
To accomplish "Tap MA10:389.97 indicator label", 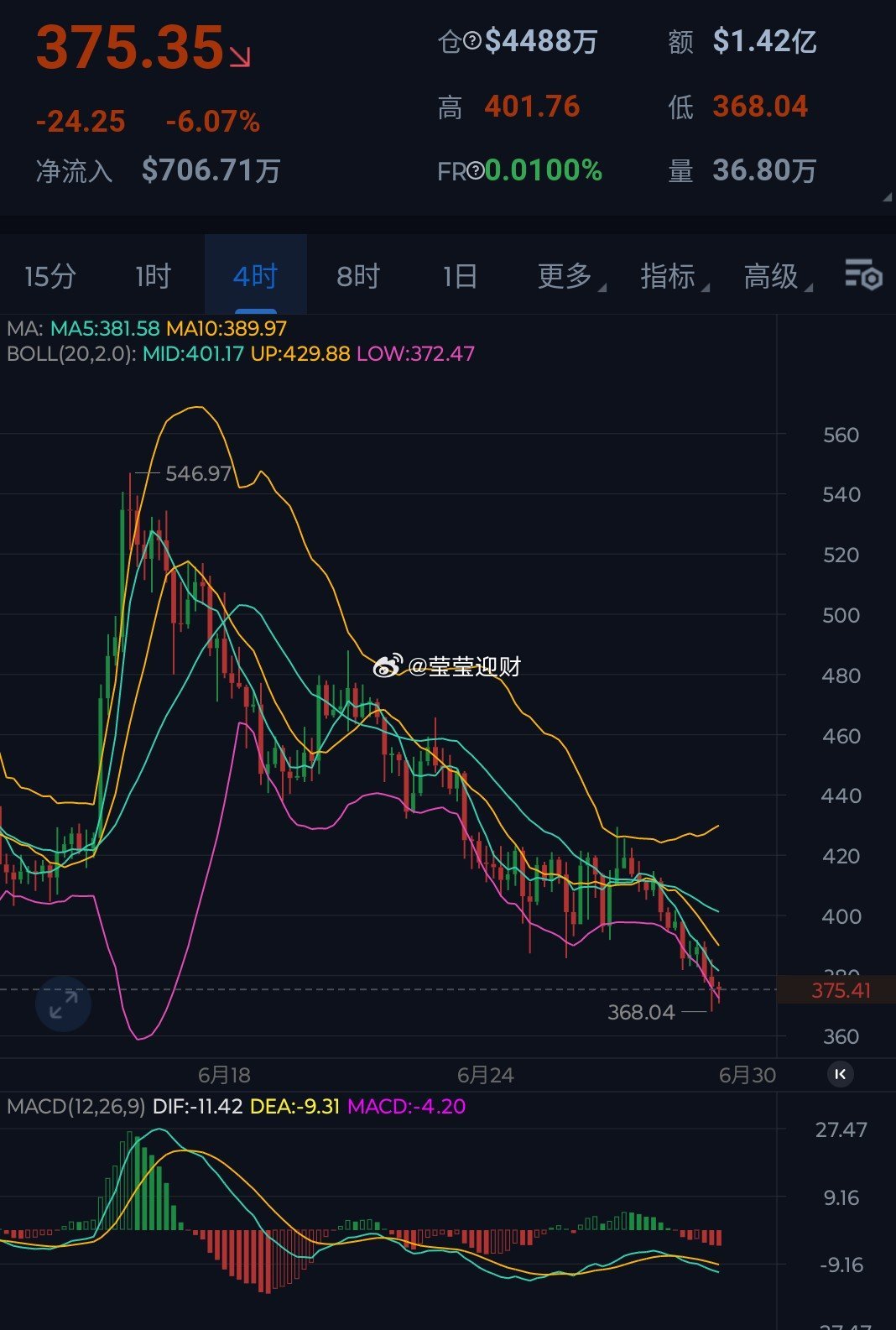I will tap(227, 328).
